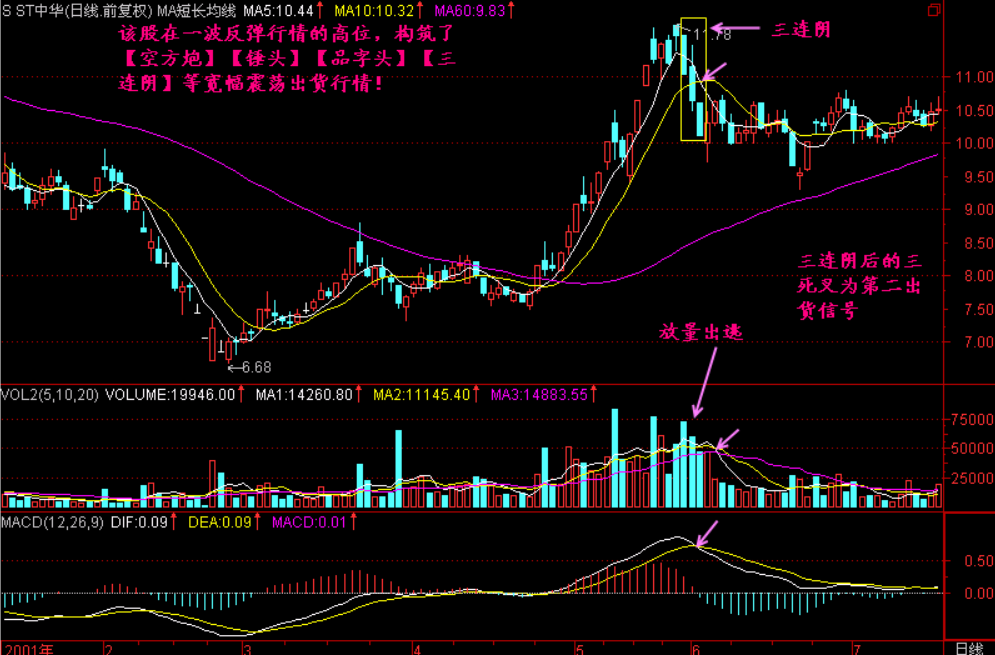995x655 pixels.
Task: Click the pink arrow beside volume average crossover
Action: [729, 439]
